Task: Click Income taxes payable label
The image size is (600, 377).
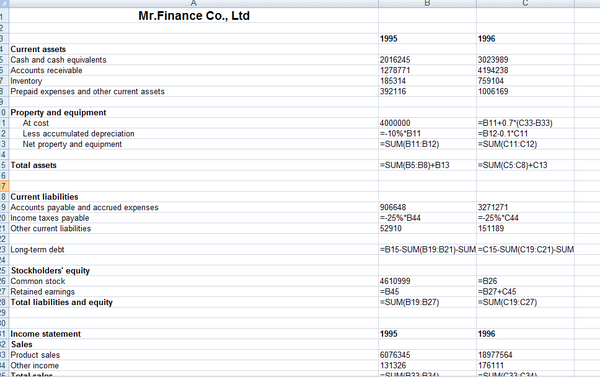Action: point(50,218)
